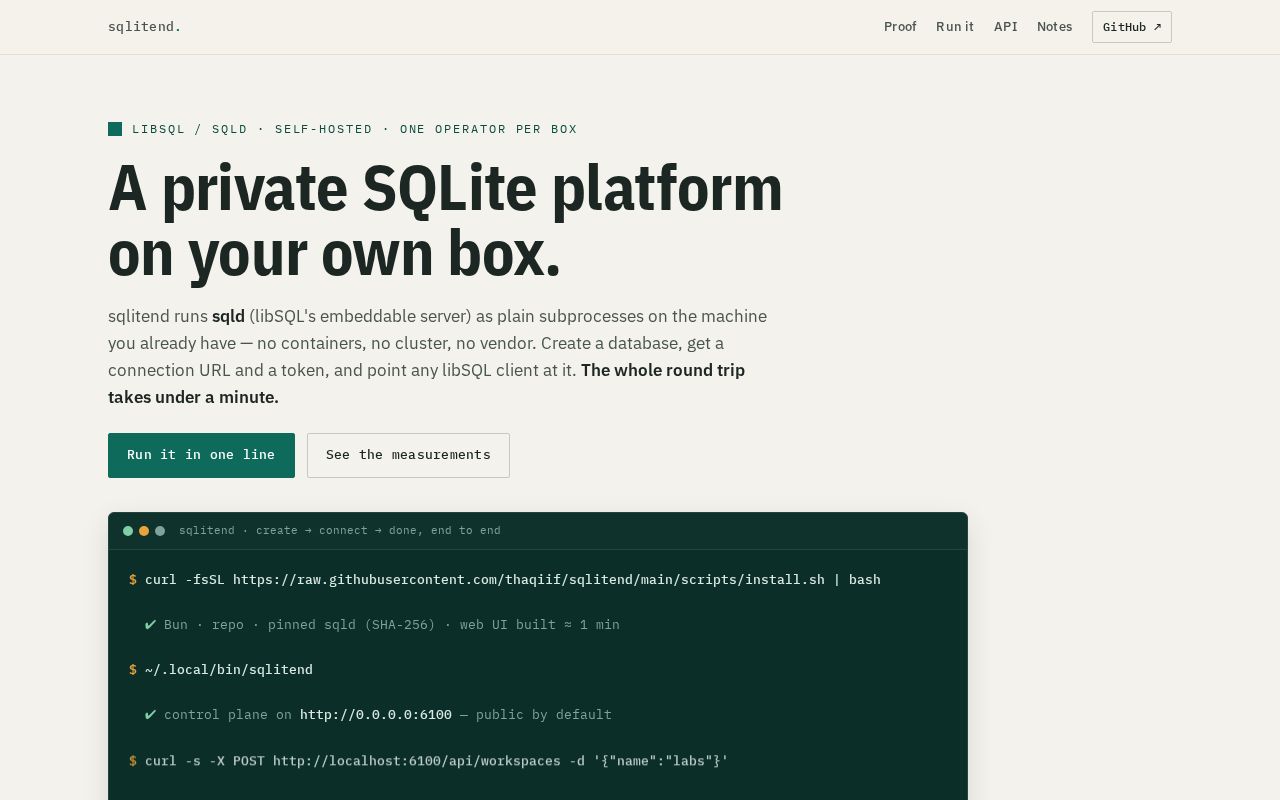Viewport: 1280px width, 800px height.
Task: Click dollar prompt before curl -fsSL
Action: click(x=133, y=580)
